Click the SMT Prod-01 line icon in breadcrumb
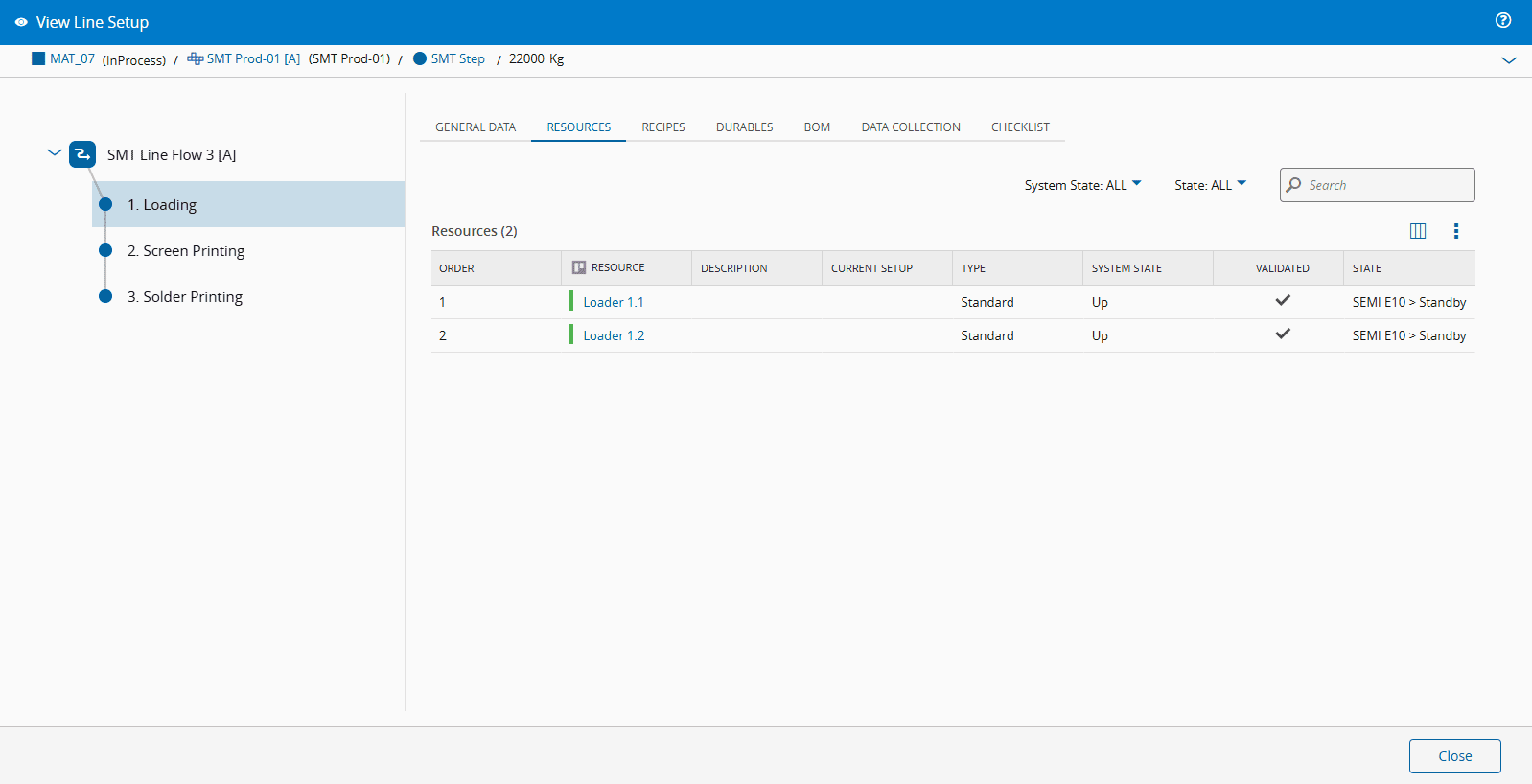 [x=195, y=58]
